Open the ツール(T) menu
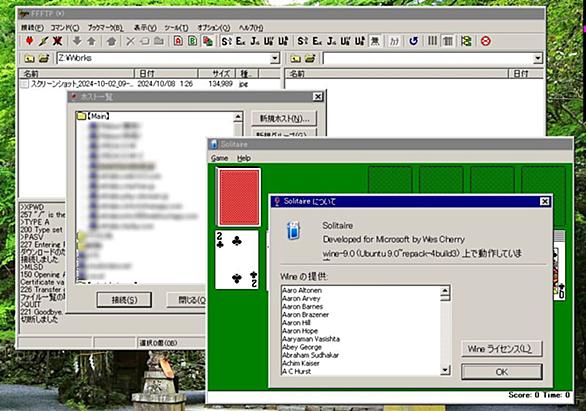 tap(176, 28)
